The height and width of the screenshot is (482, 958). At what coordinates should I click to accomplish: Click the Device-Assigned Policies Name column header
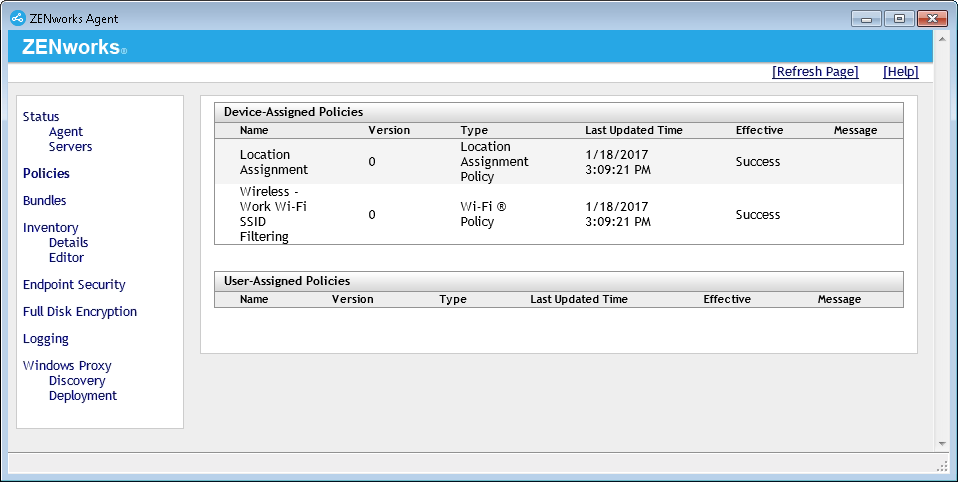pyautogui.click(x=254, y=130)
